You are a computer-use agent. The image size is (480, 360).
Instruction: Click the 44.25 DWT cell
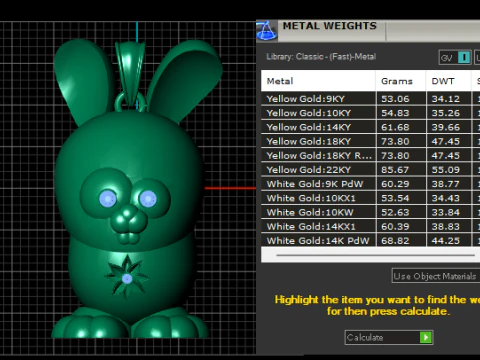(449, 240)
